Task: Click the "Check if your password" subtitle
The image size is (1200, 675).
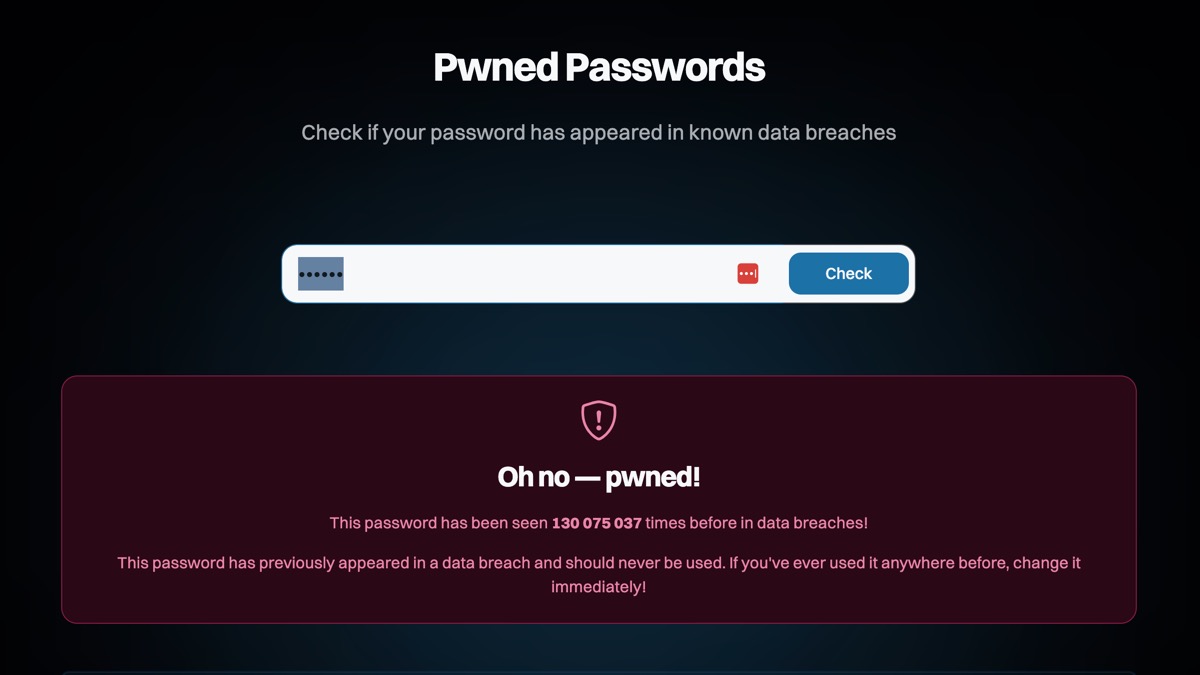Action: pos(598,132)
